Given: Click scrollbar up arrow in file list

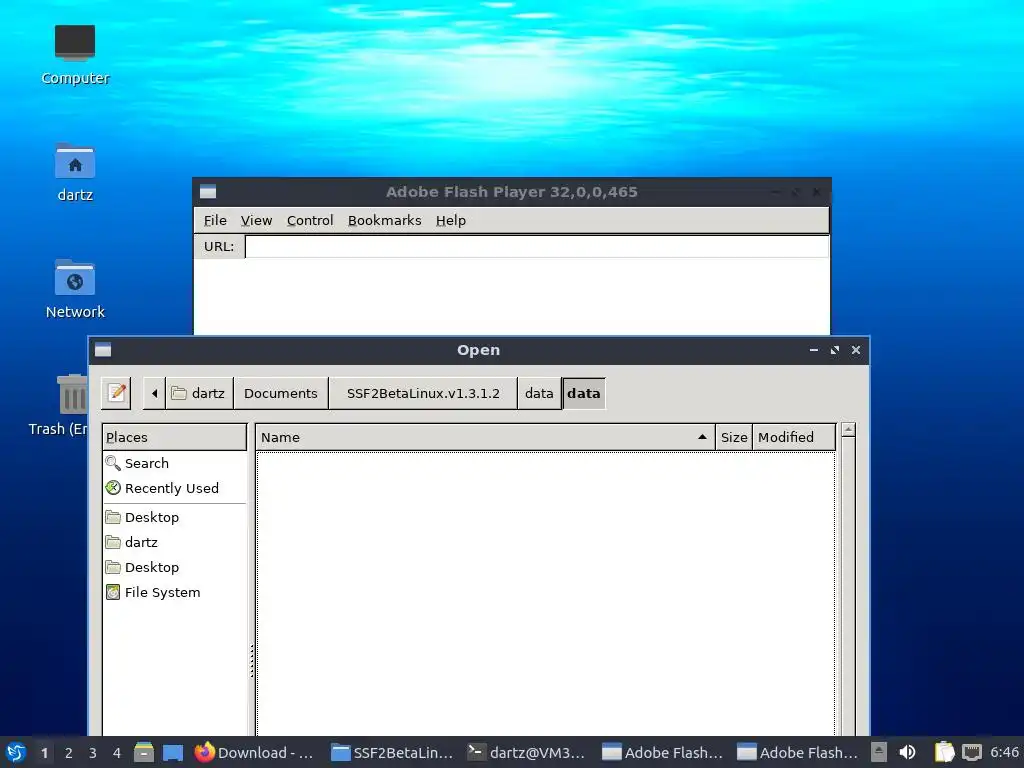Looking at the screenshot, I should click(x=848, y=429).
